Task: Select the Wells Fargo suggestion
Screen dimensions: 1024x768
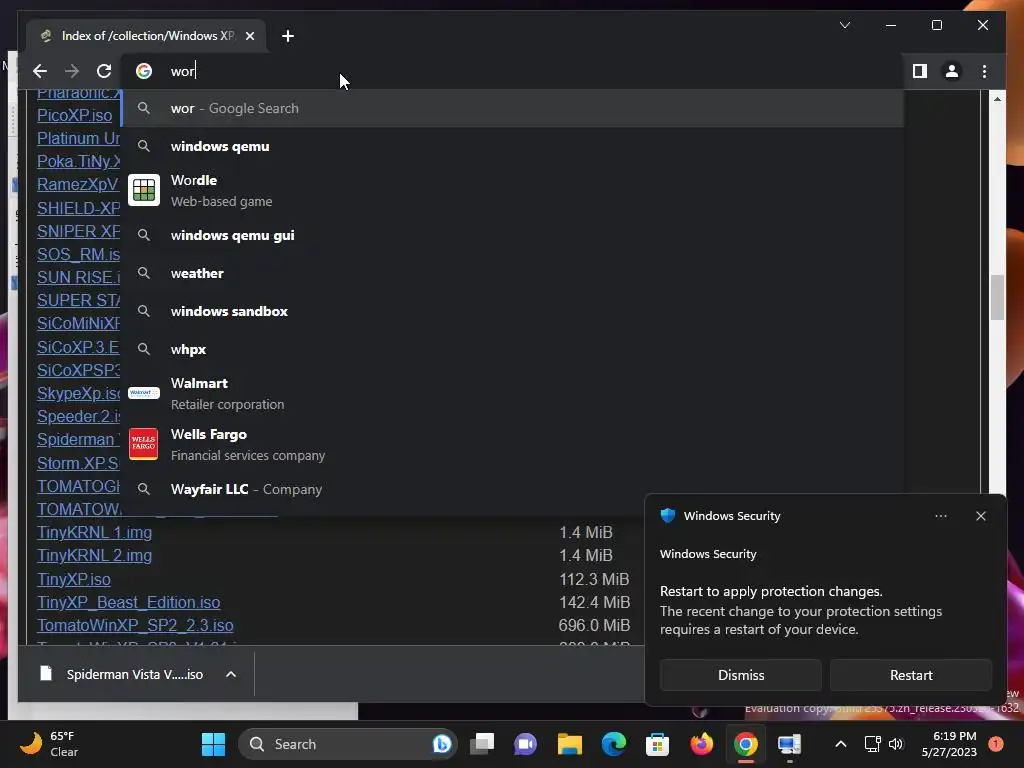Action: coord(513,444)
